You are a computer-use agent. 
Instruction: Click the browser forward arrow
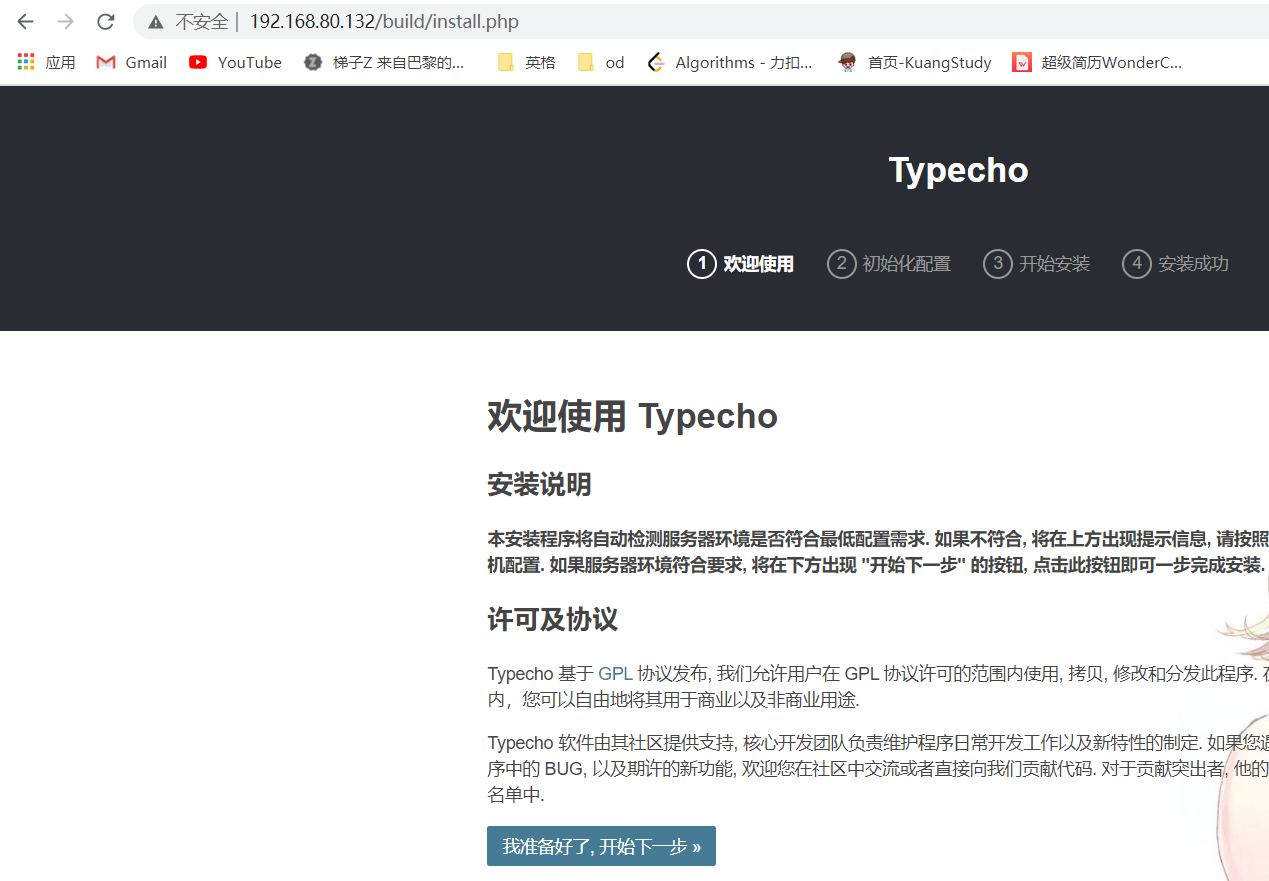[66, 21]
